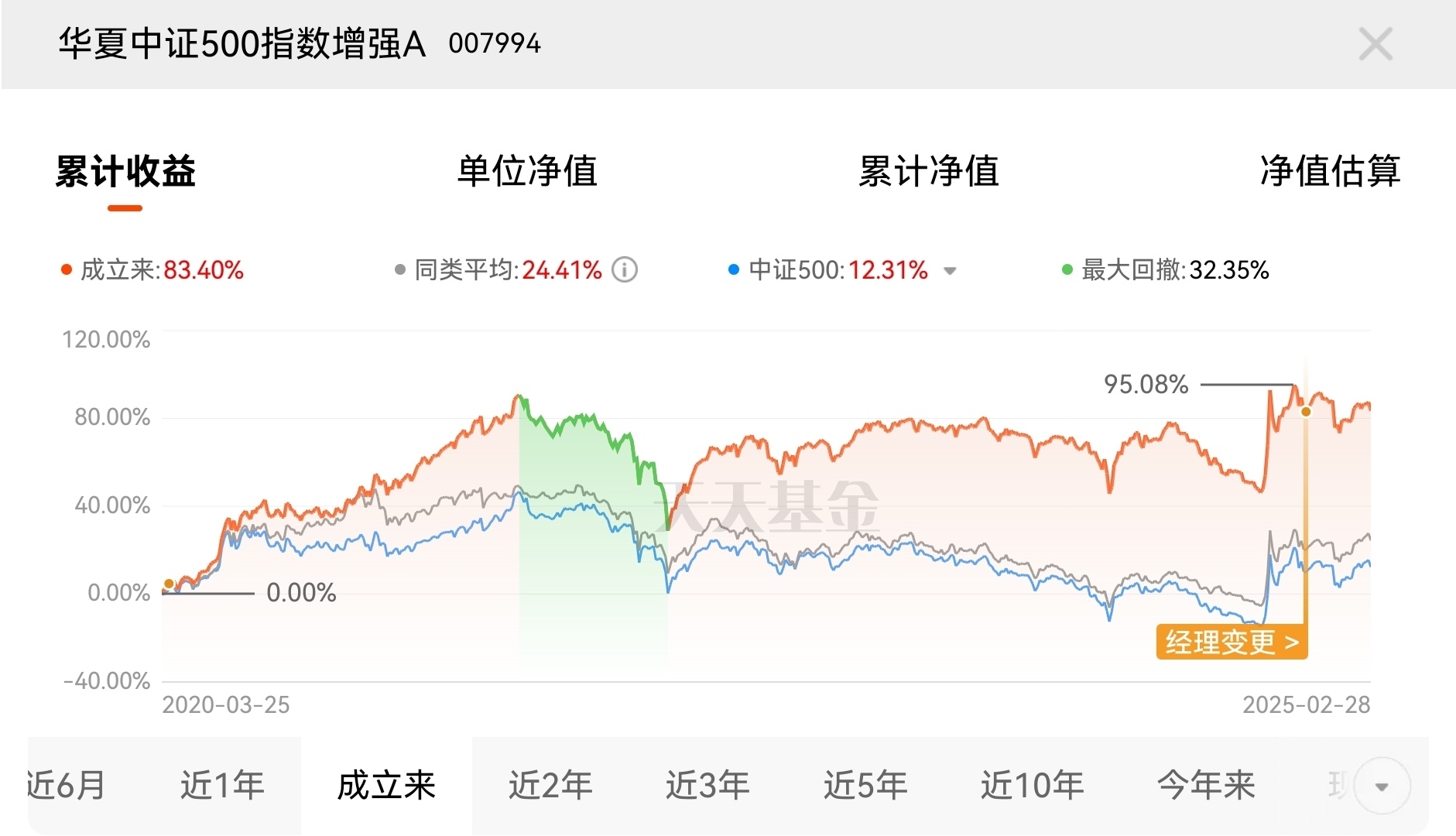Switch to 累计净值 tab
Viewport: 1456px width, 836px height.
click(929, 171)
